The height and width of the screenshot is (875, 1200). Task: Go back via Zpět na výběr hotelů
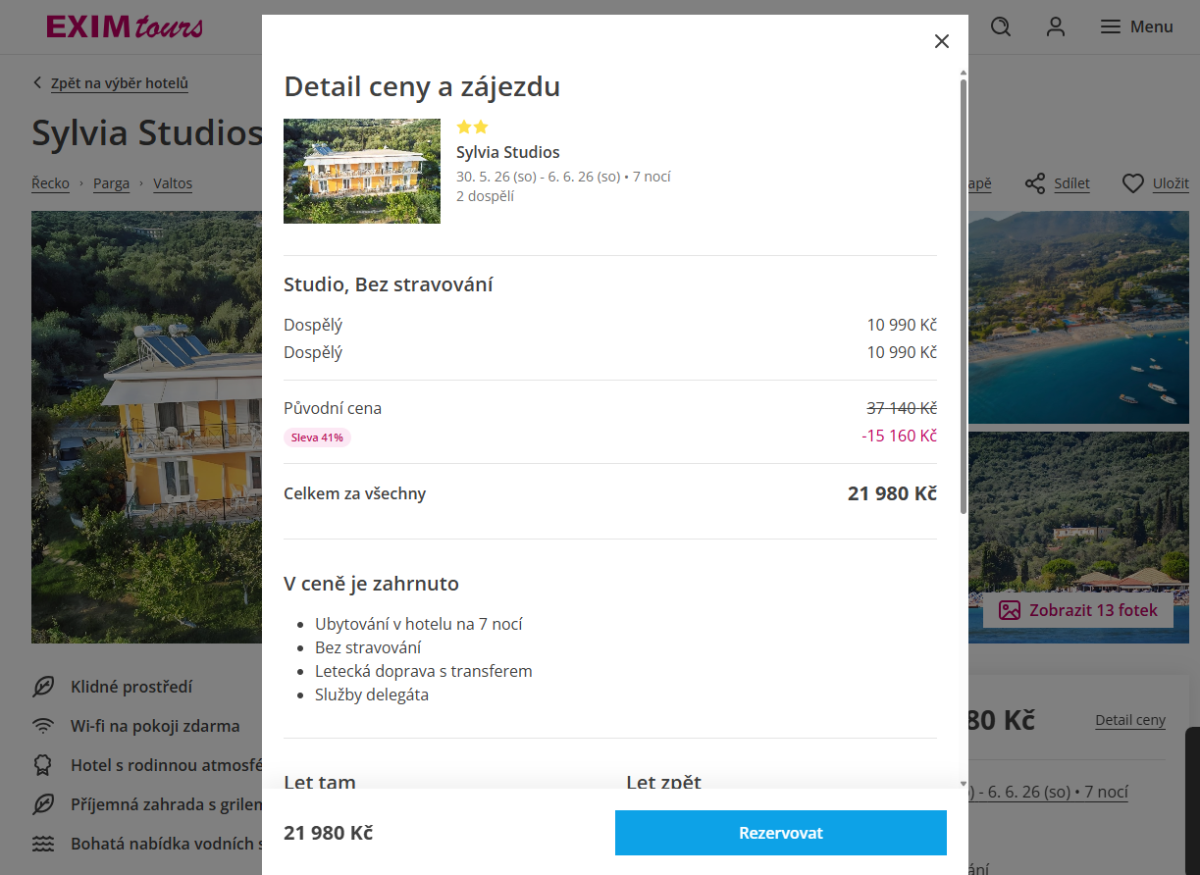click(119, 84)
